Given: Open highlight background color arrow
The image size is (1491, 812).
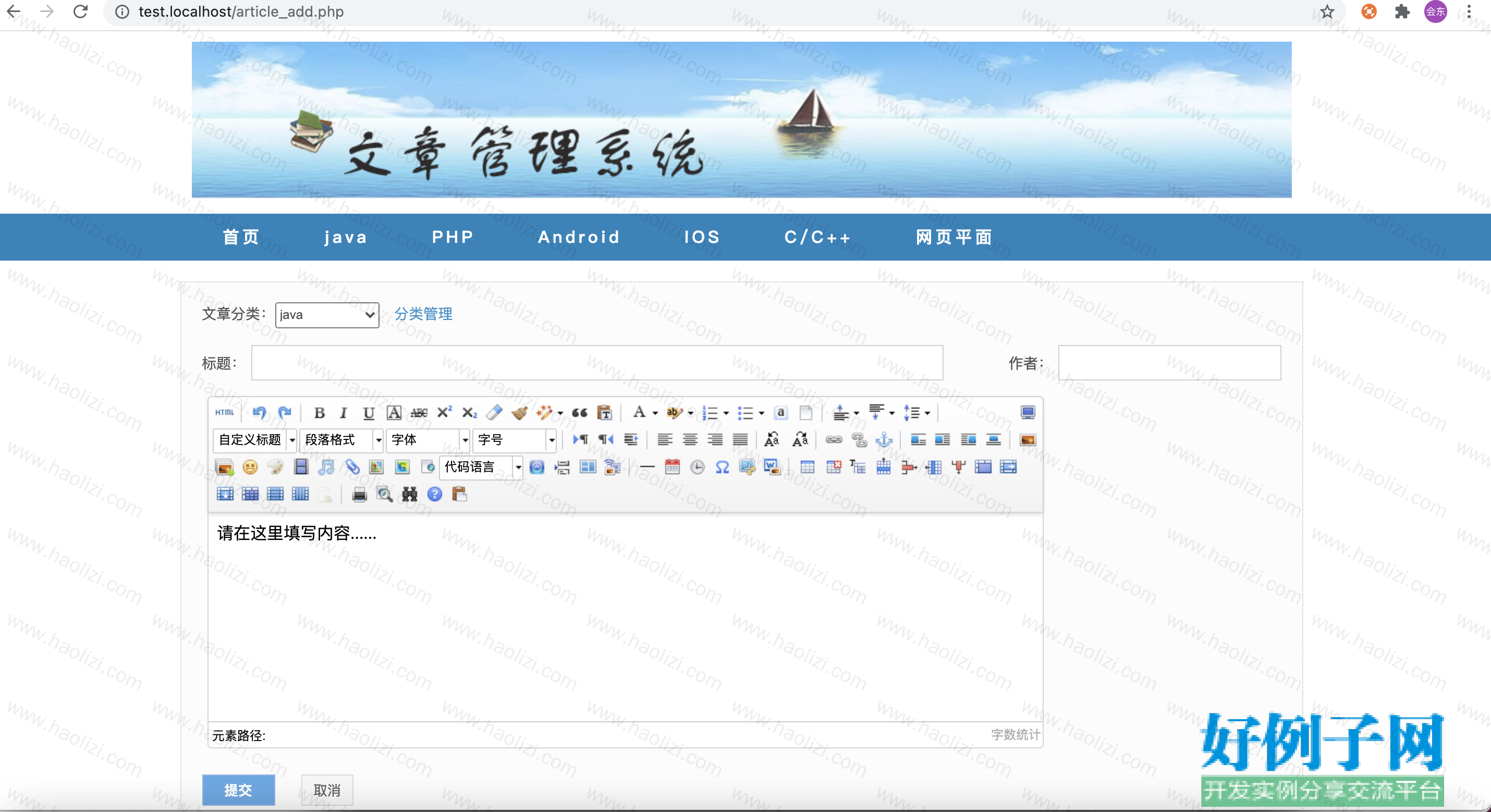Looking at the screenshot, I should [691, 413].
